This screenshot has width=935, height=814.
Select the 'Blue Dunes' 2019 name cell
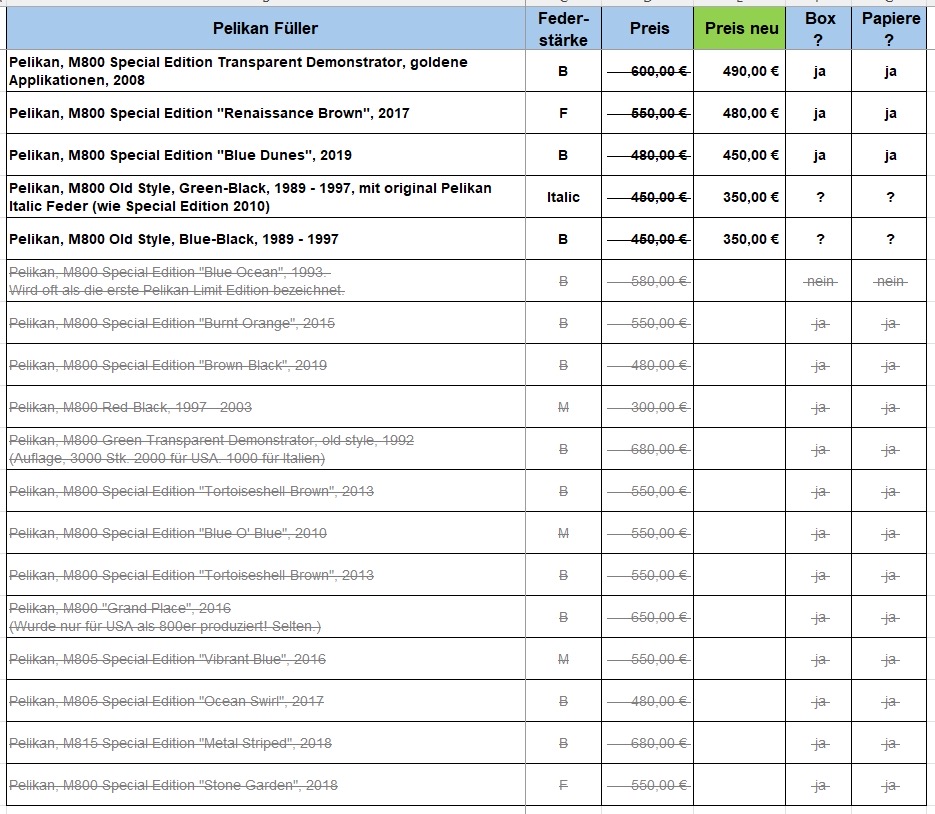266,155
